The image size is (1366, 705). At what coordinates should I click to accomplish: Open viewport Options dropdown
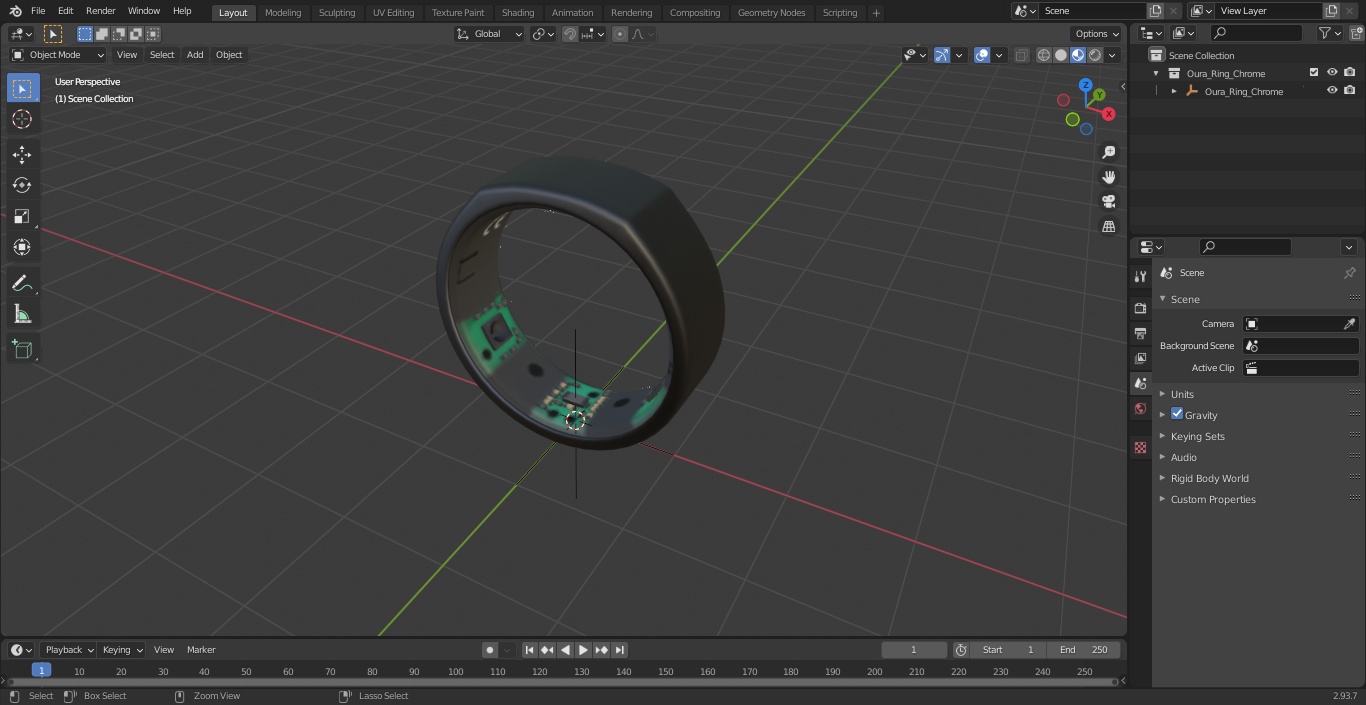point(1097,34)
